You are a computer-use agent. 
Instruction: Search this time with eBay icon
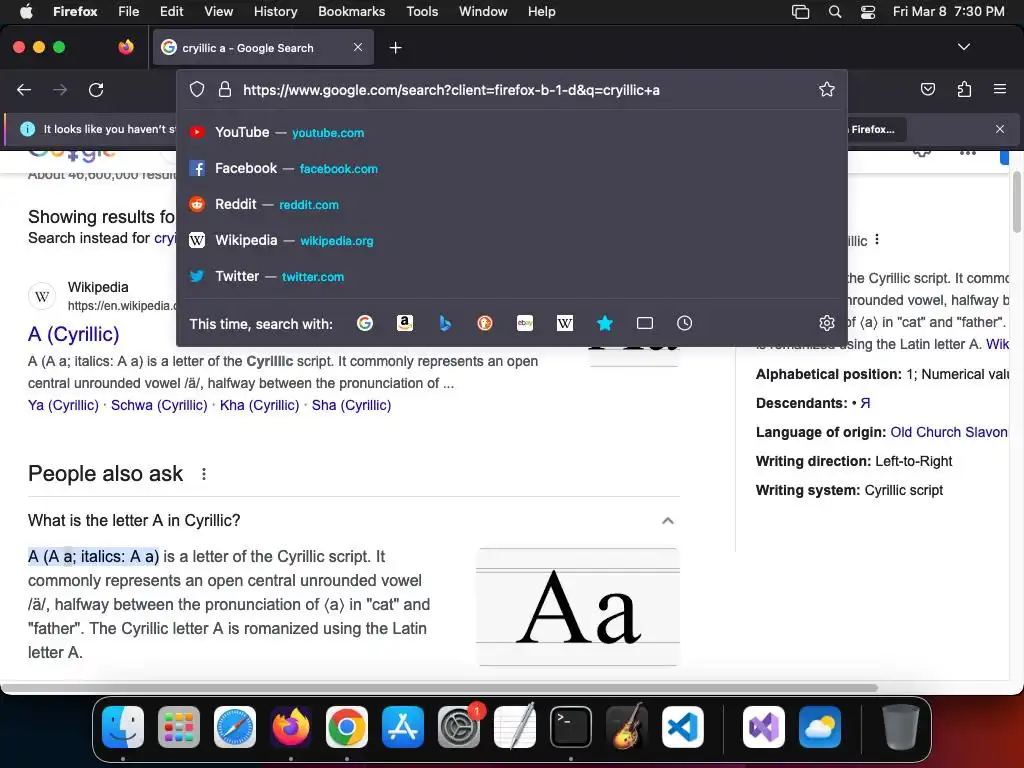click(x=525, y=323)
